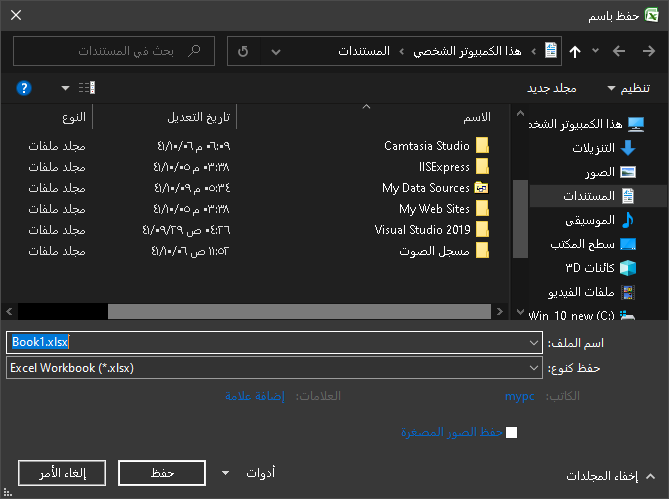Focus the بحث في المستندات search field
669x499 pixels.
coord(114,51)
